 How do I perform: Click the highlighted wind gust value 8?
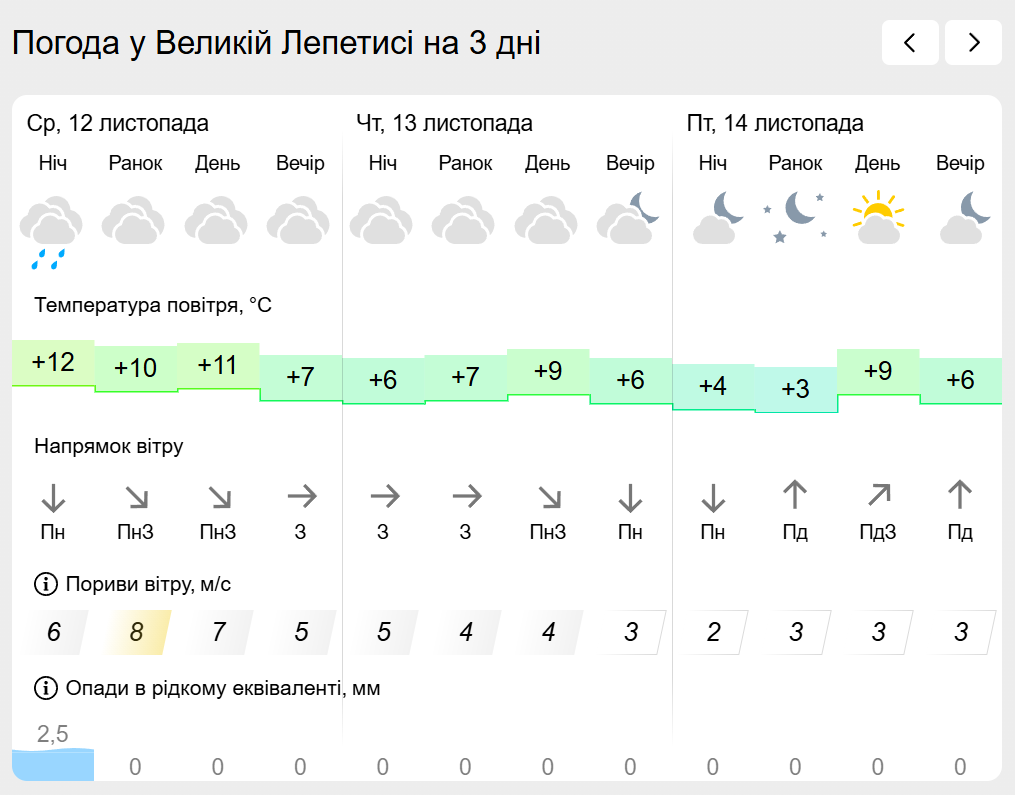(136, 632)
